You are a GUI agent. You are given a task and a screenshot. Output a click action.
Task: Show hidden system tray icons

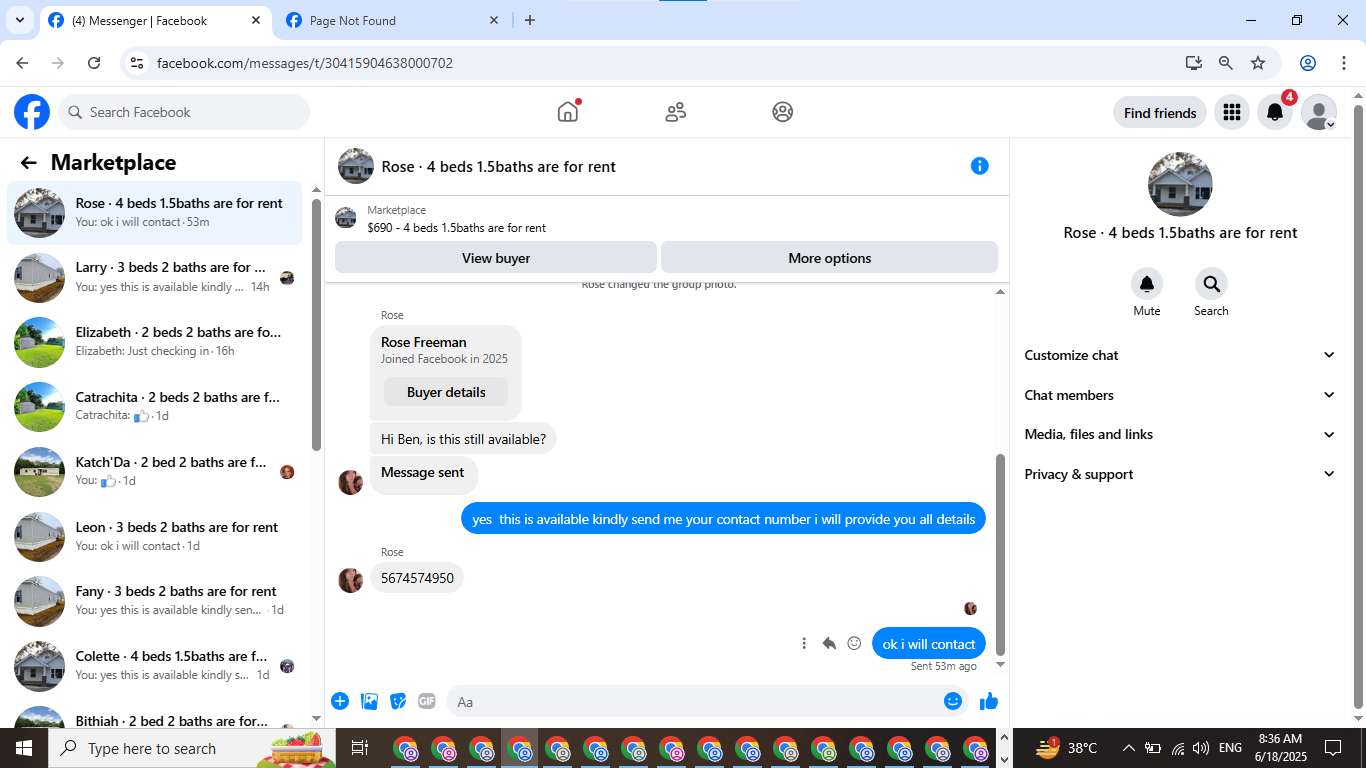pos(1129,748)
